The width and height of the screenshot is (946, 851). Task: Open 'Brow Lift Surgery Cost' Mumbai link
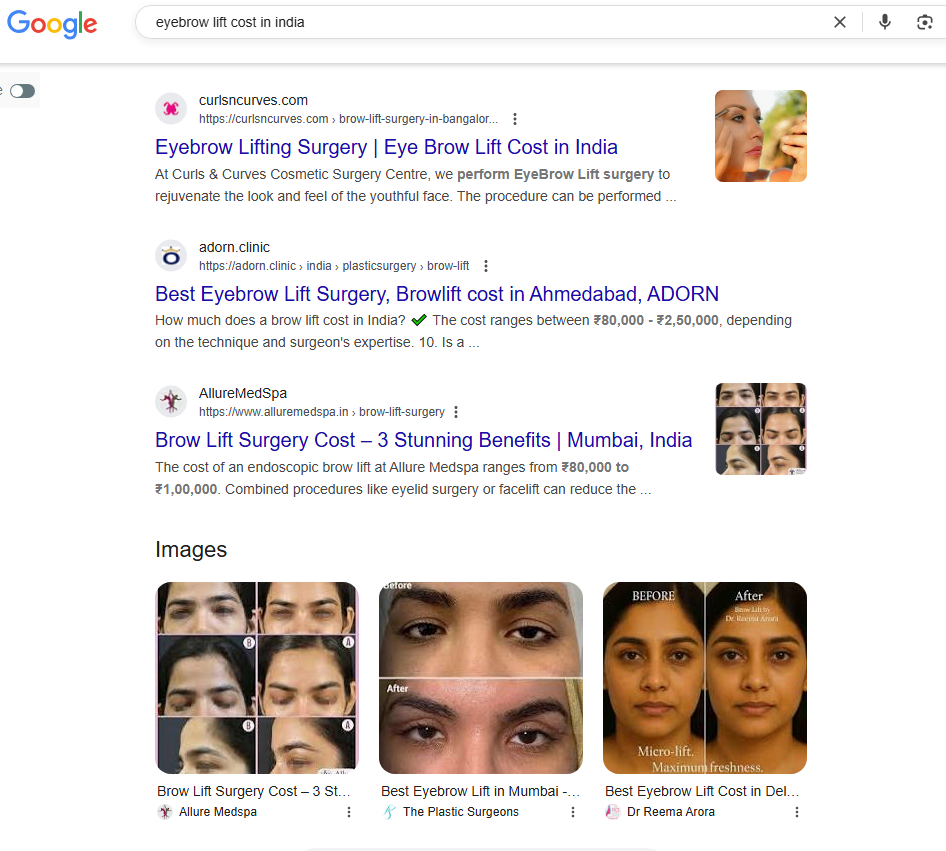[423, 440]
